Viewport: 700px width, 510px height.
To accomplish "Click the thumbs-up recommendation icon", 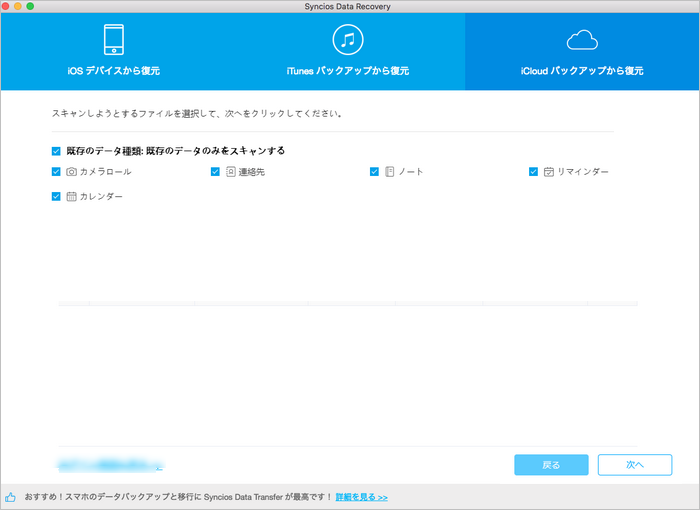I will click(x=10, y=497).
